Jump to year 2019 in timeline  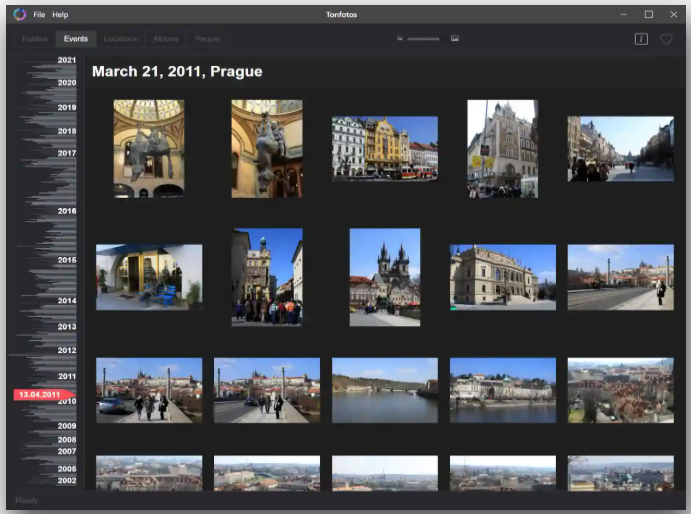pyautogui.click(x=67, y=107)
